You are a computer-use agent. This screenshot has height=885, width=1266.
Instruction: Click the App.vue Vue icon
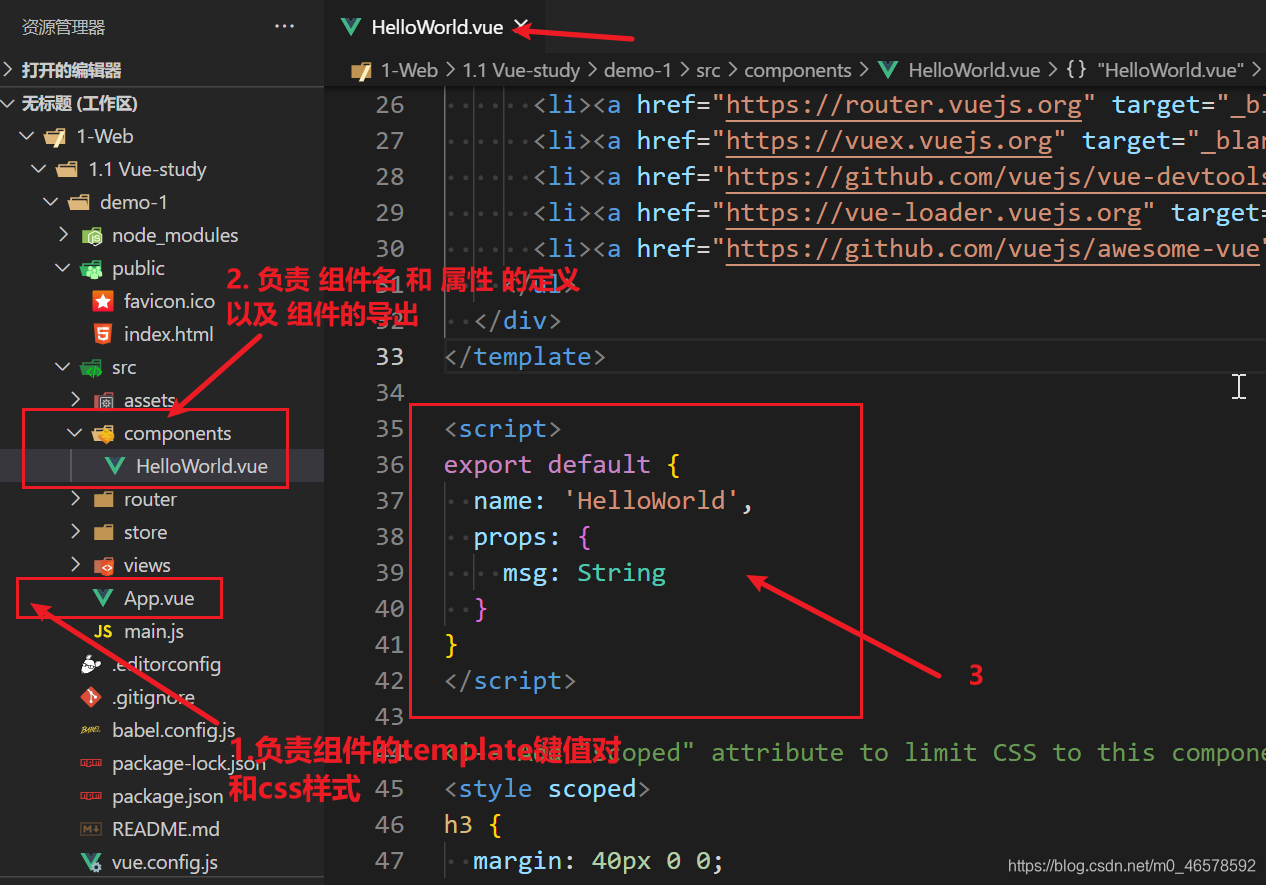[103, 598]
